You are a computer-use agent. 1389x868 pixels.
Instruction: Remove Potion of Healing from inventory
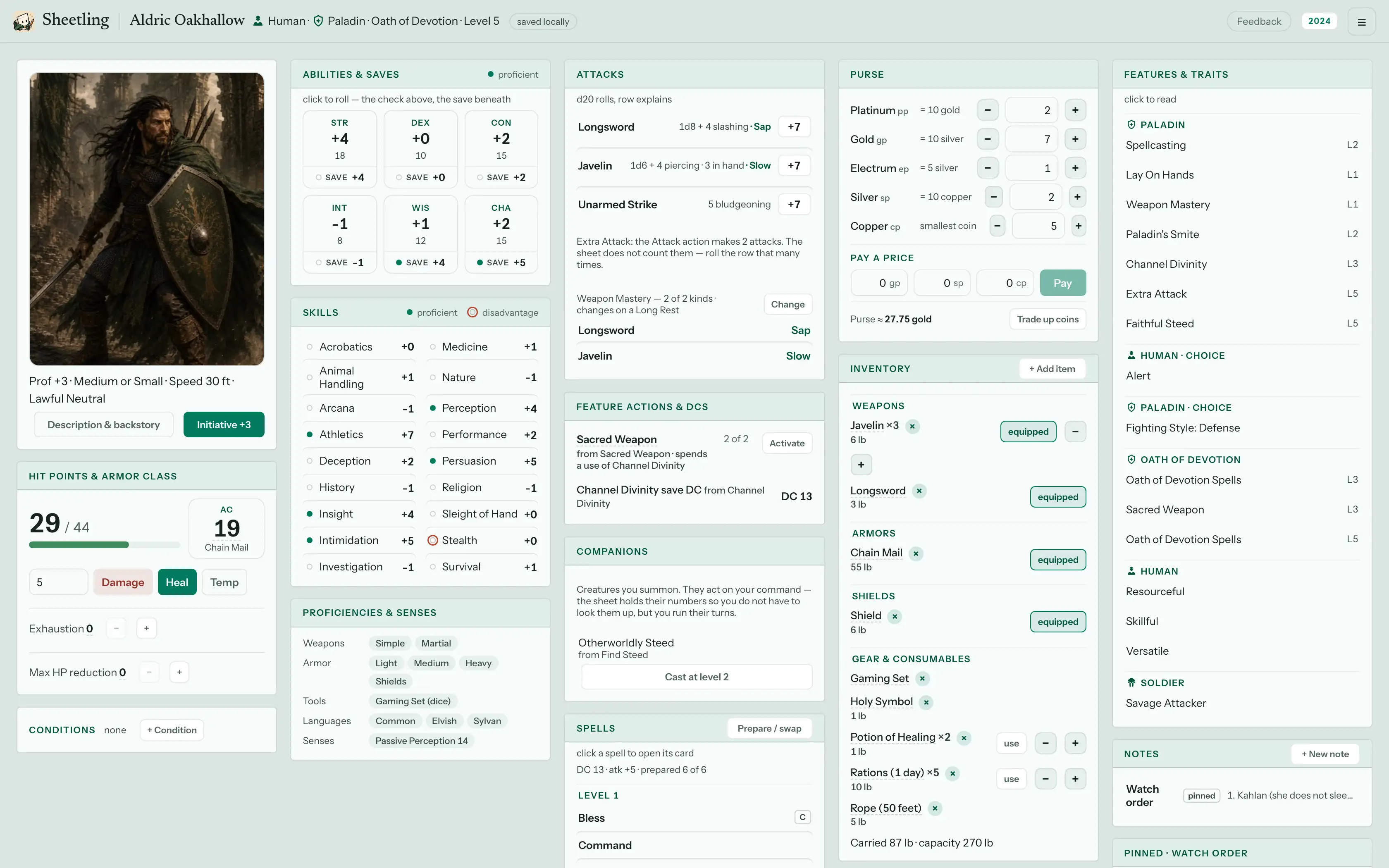click(964, 738)
